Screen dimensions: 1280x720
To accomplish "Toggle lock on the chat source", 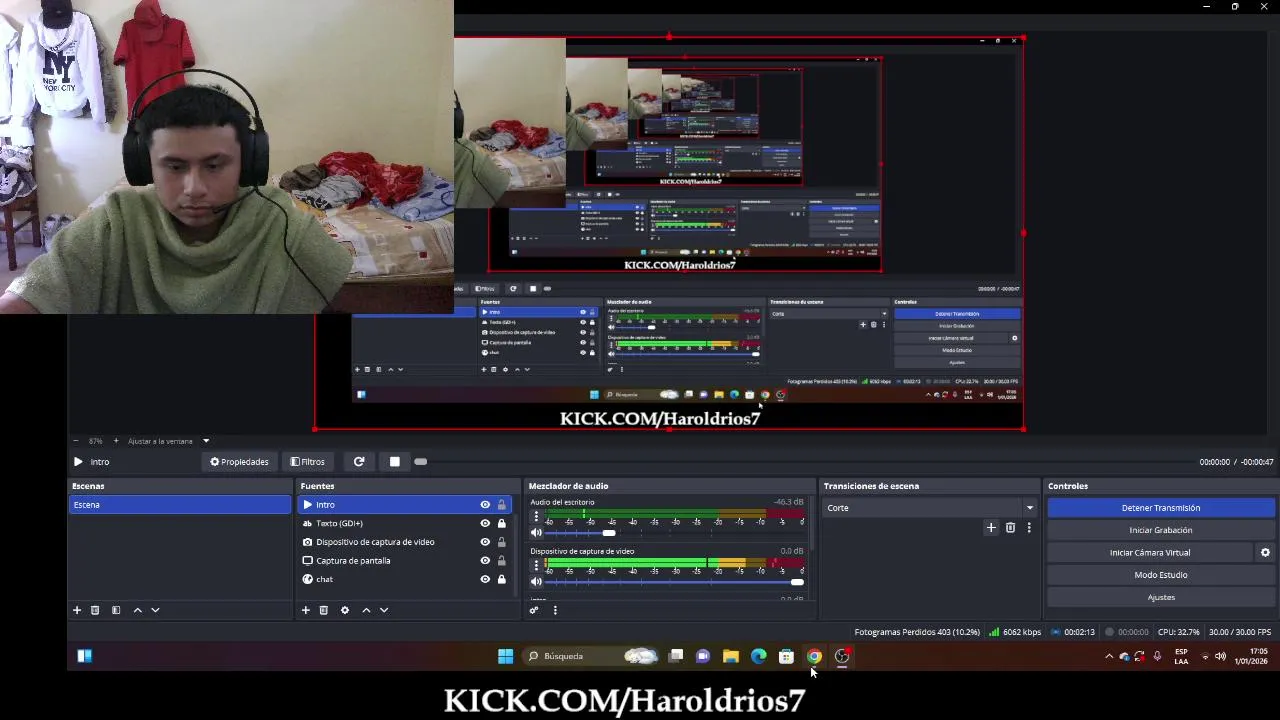I will (502, 579).
